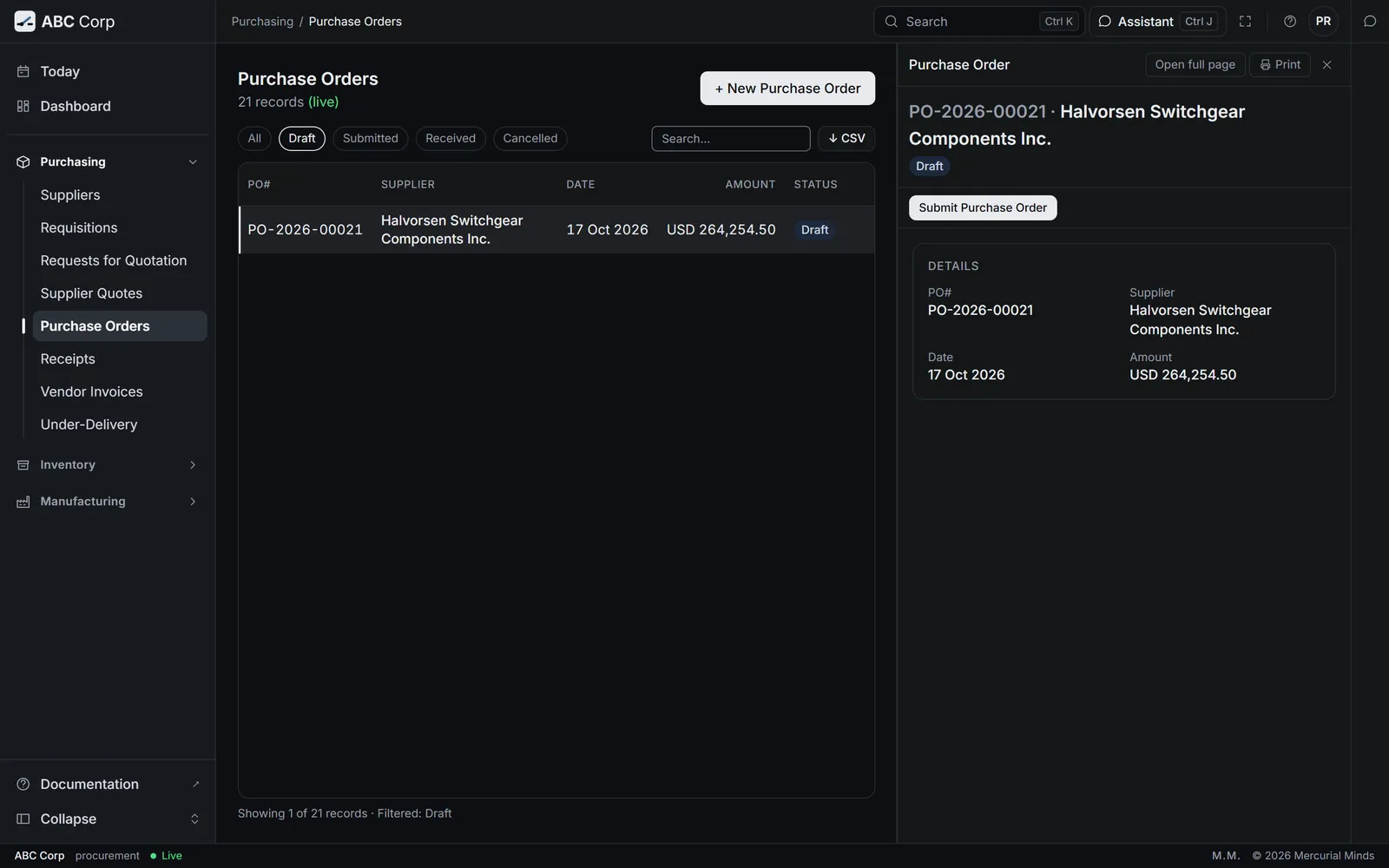Image resolution: width=1389 pixels, height=868 pixels.
Task: Click the PR user avatar
Action: tap(1323, 22)
